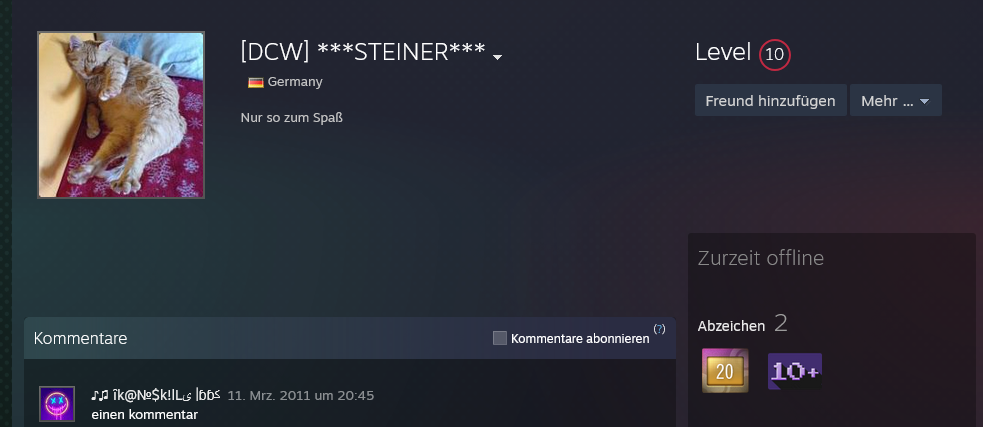This screenshot has width=983, height=427.
Task: Open the Mehr ... dropdown menu
Action: 895,100
